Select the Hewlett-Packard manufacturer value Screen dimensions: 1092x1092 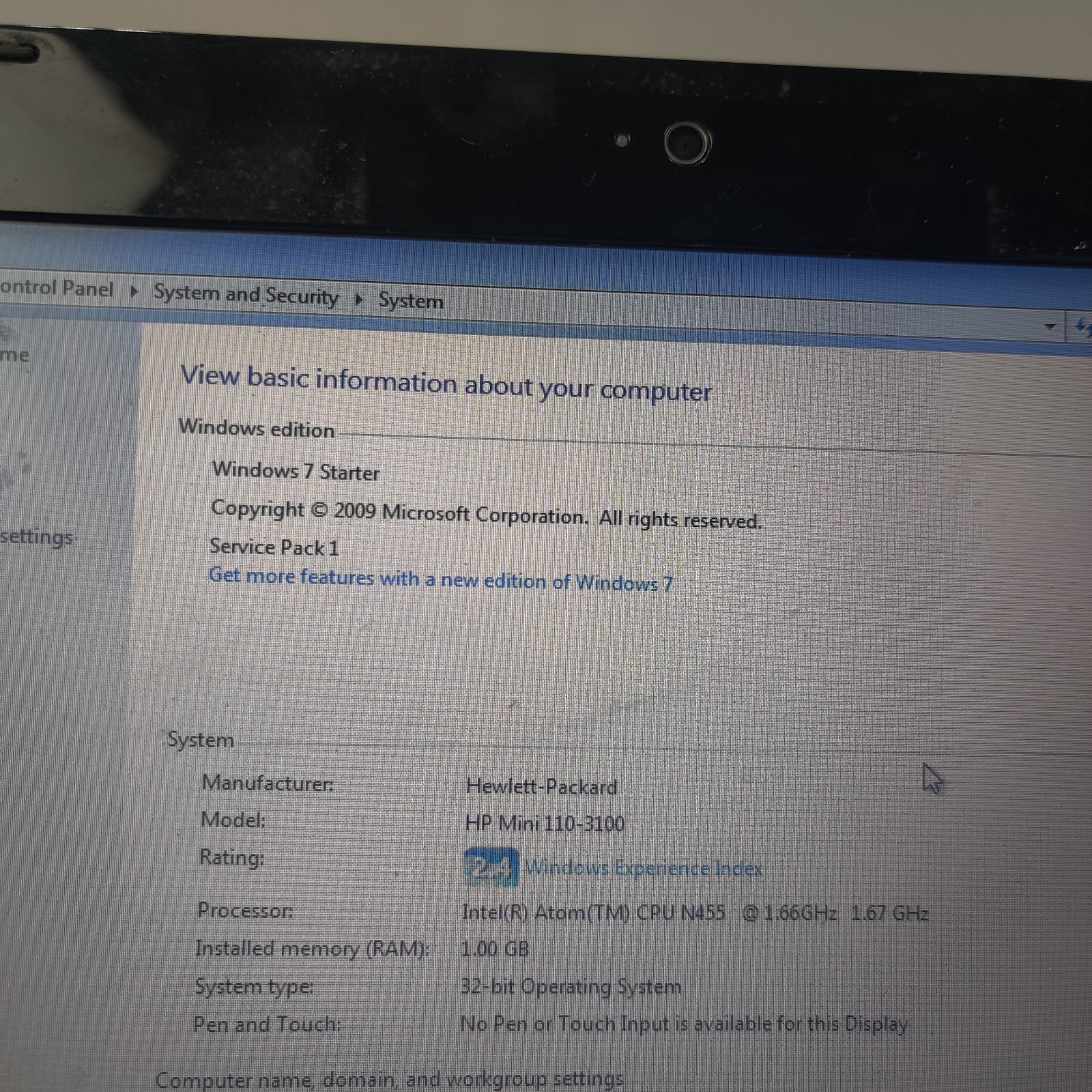coord(541,787)
